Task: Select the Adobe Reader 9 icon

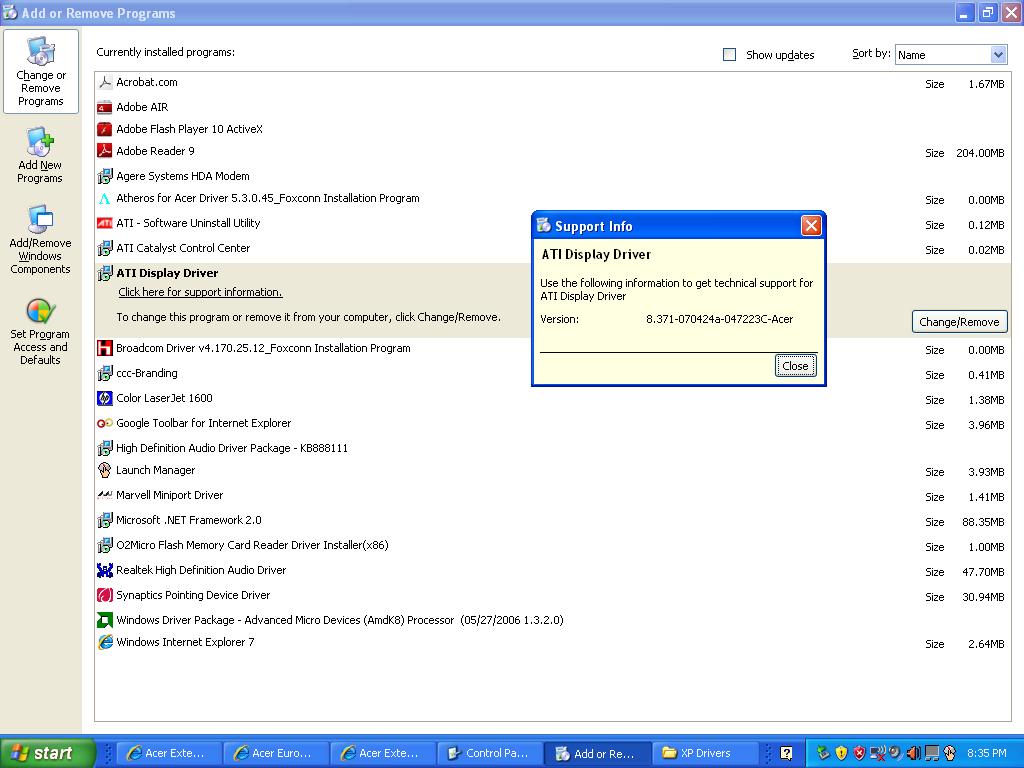Action: [x=104, y=151]
